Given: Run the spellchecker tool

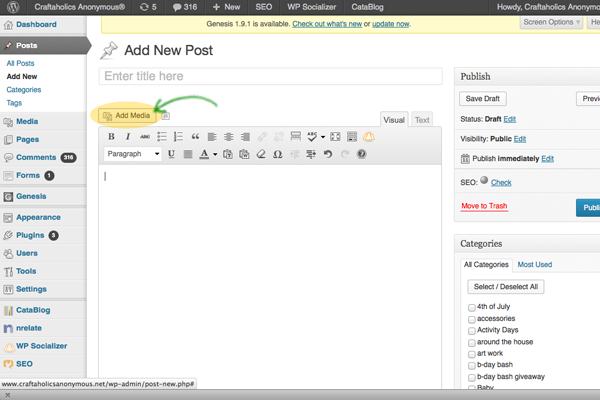Looking at the screenshot, I should (312, 137).
